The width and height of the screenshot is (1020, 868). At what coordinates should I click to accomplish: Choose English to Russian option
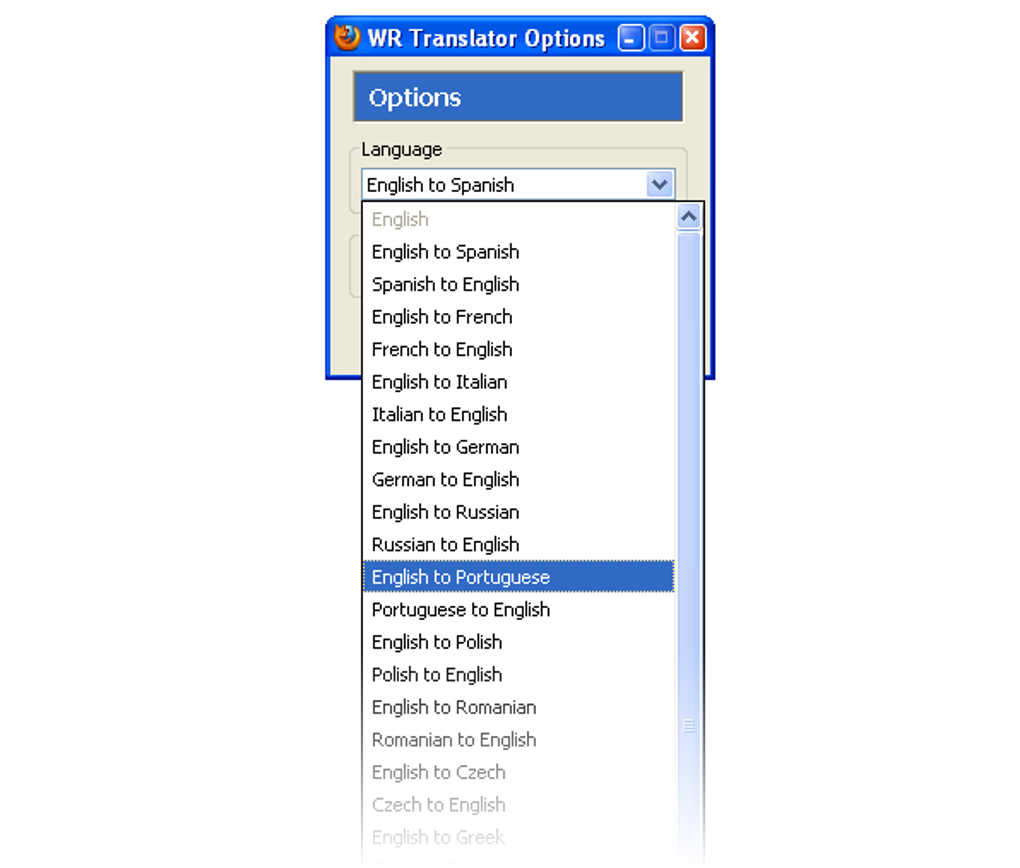tap(445, 512)
